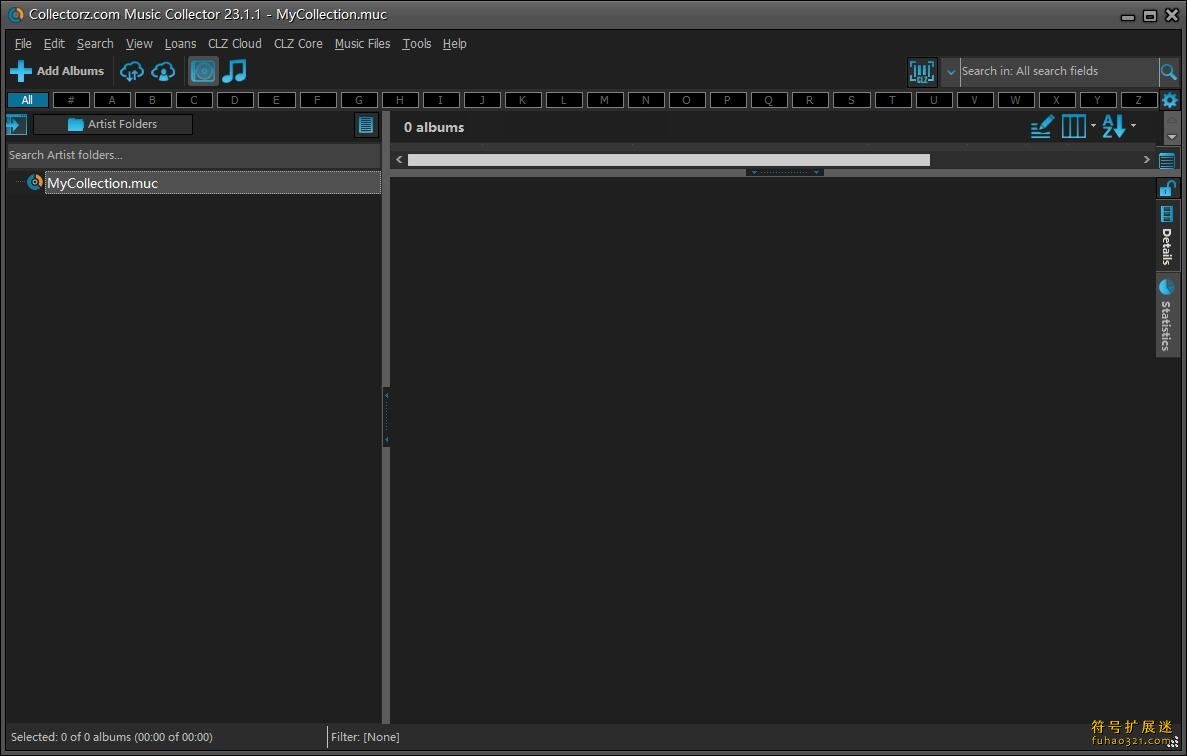Open the CLZ Cloud account icon

pos(163,71)
